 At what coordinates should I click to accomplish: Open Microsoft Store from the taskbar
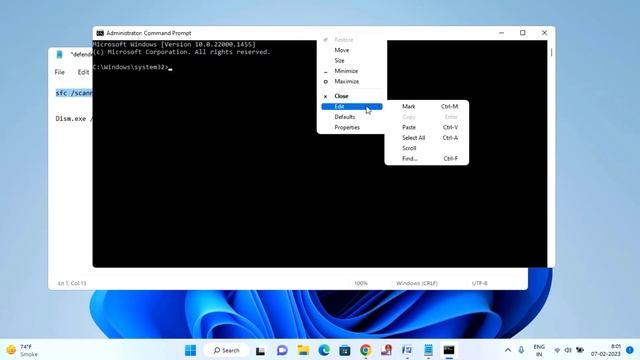tap(345, 350)
